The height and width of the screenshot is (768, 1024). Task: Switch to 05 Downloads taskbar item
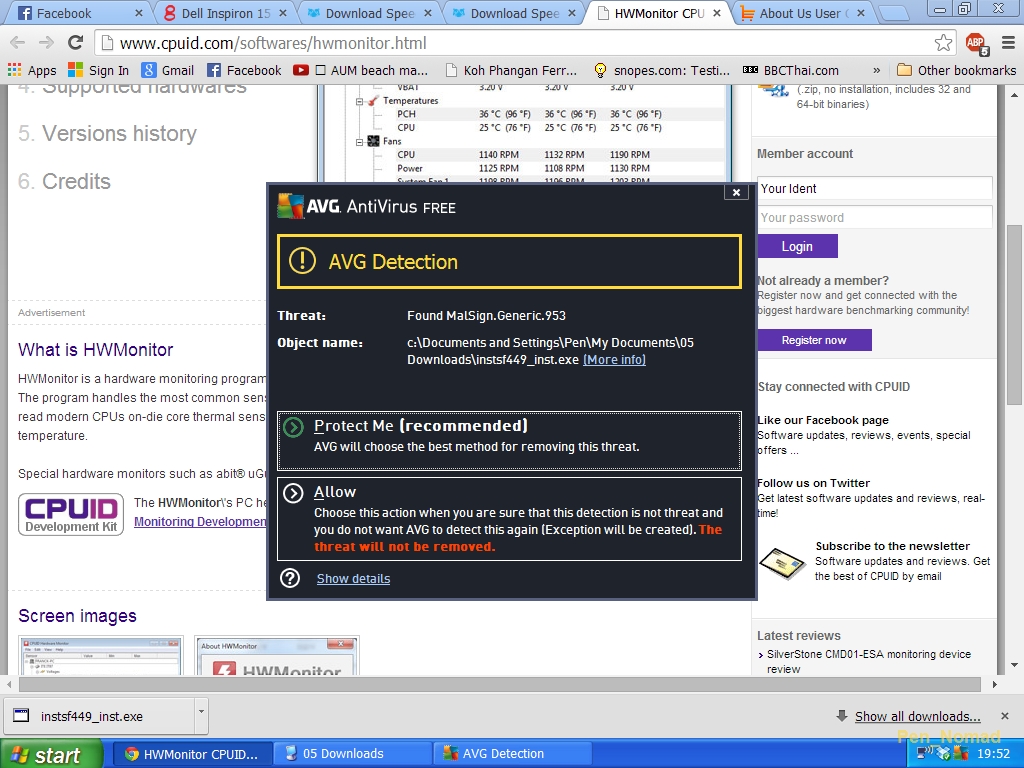point(352,754)
